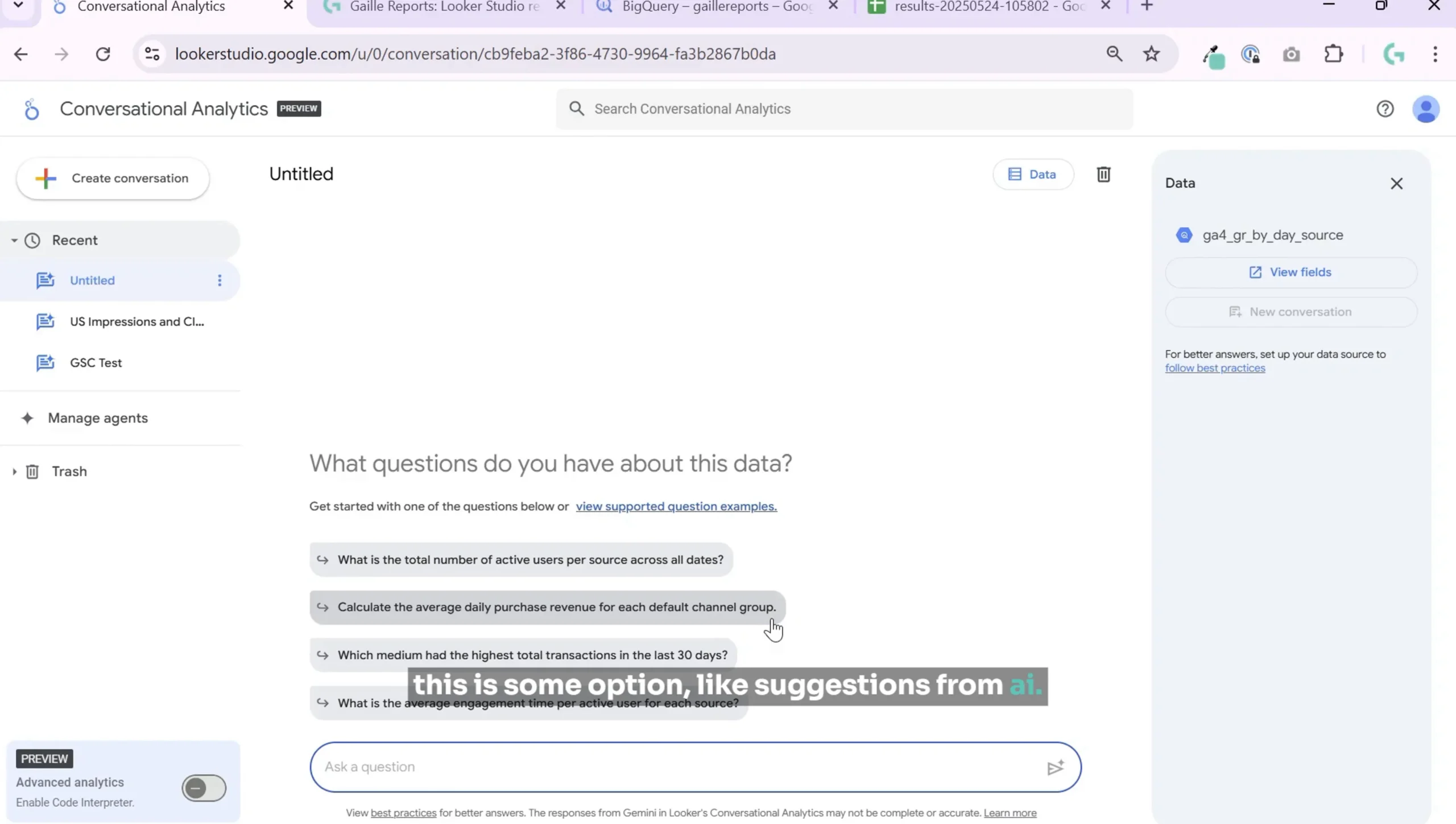Choose suggestion about average daily purchase revenue
The height and width of the screenshot is (824, 1456).
[547, 607]
